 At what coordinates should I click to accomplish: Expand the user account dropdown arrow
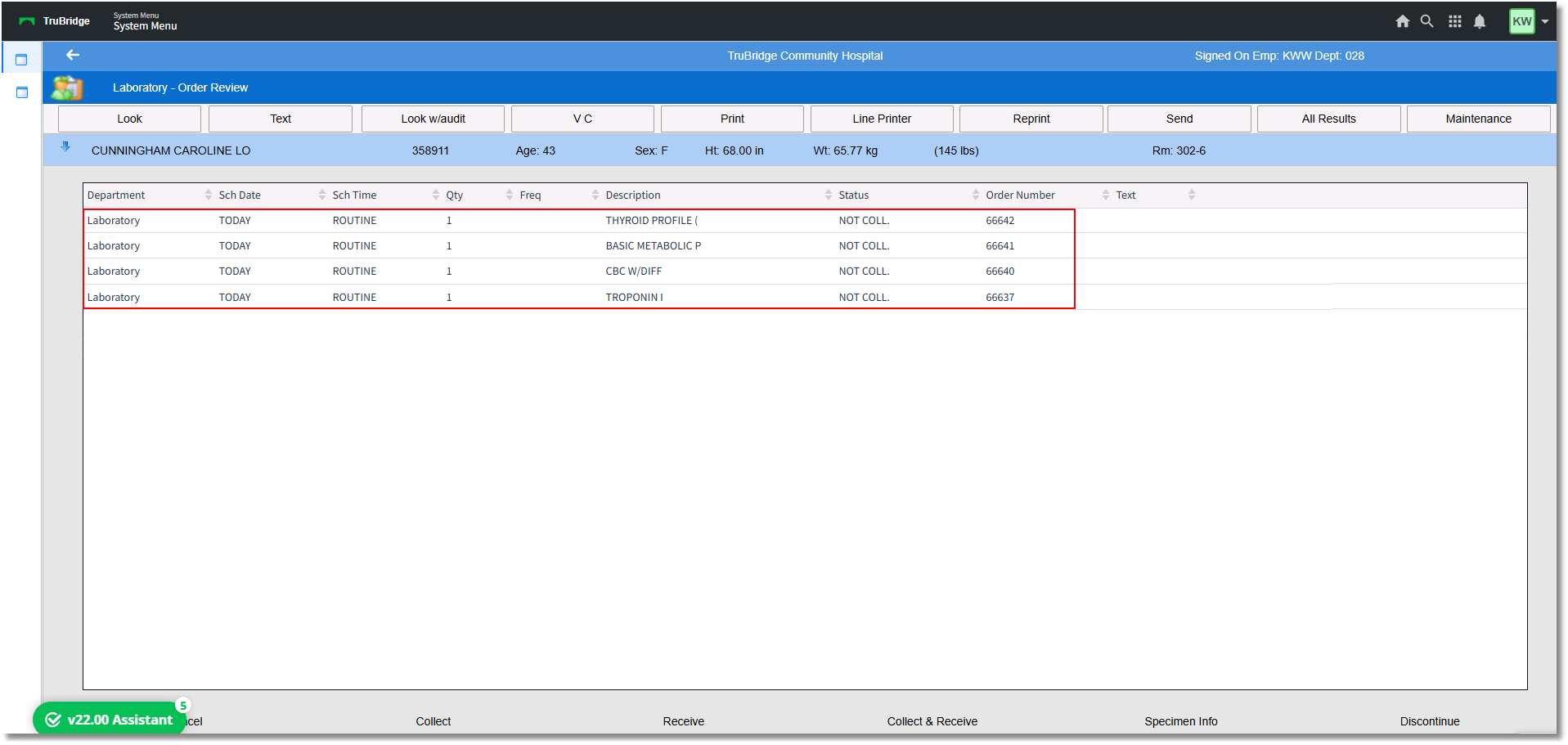point(1545,22)
